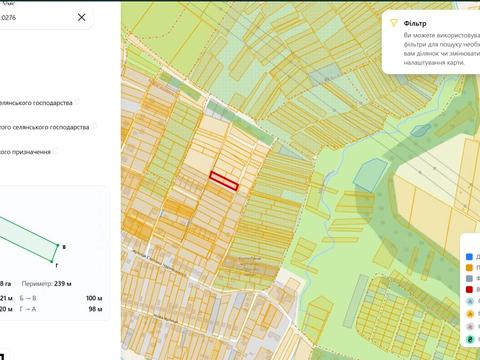Click info icon beside 'ого селянського господарства' line
This screenshot has height=360, width=480.
tap(94, 125)
